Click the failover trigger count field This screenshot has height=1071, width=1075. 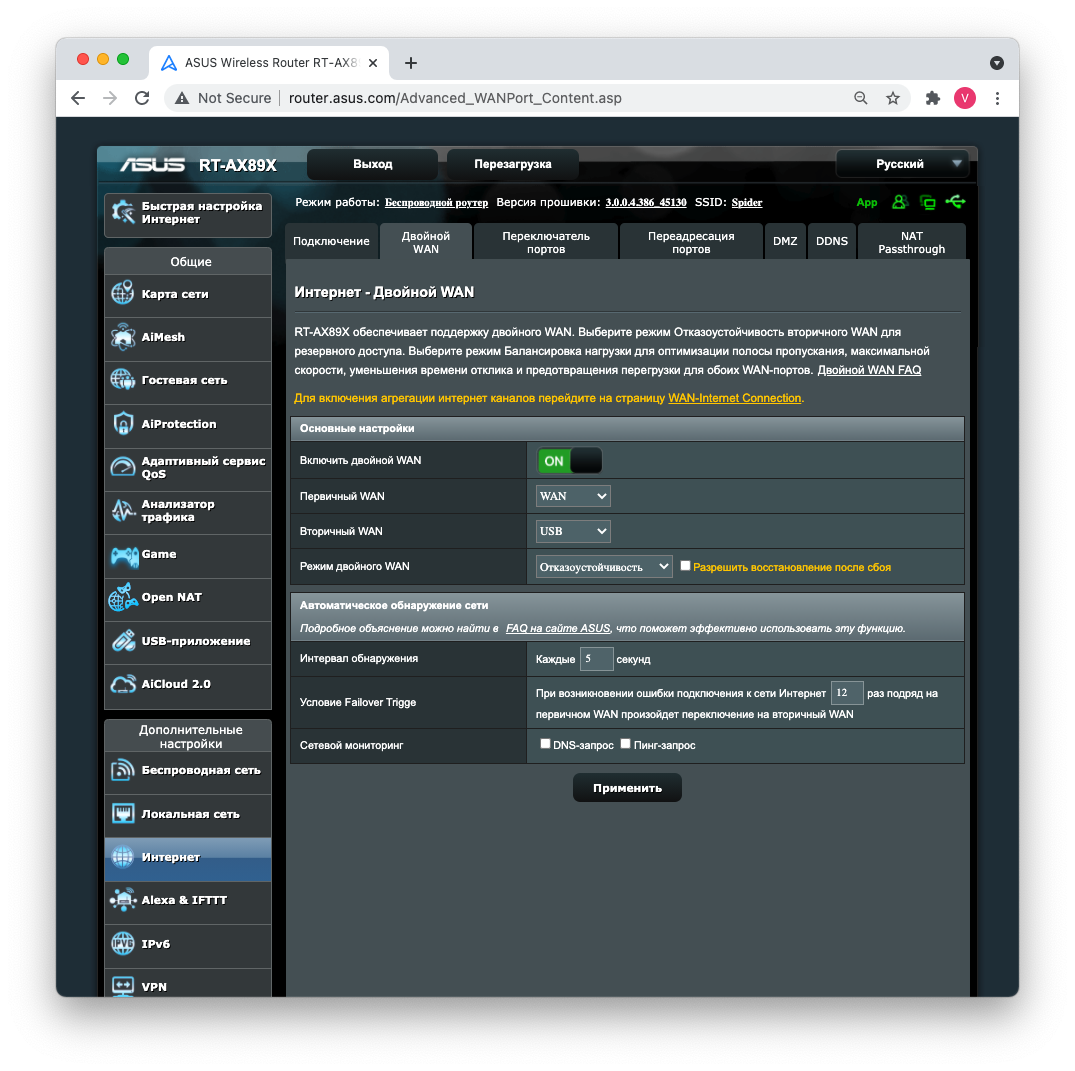click(x=847, y=693)
